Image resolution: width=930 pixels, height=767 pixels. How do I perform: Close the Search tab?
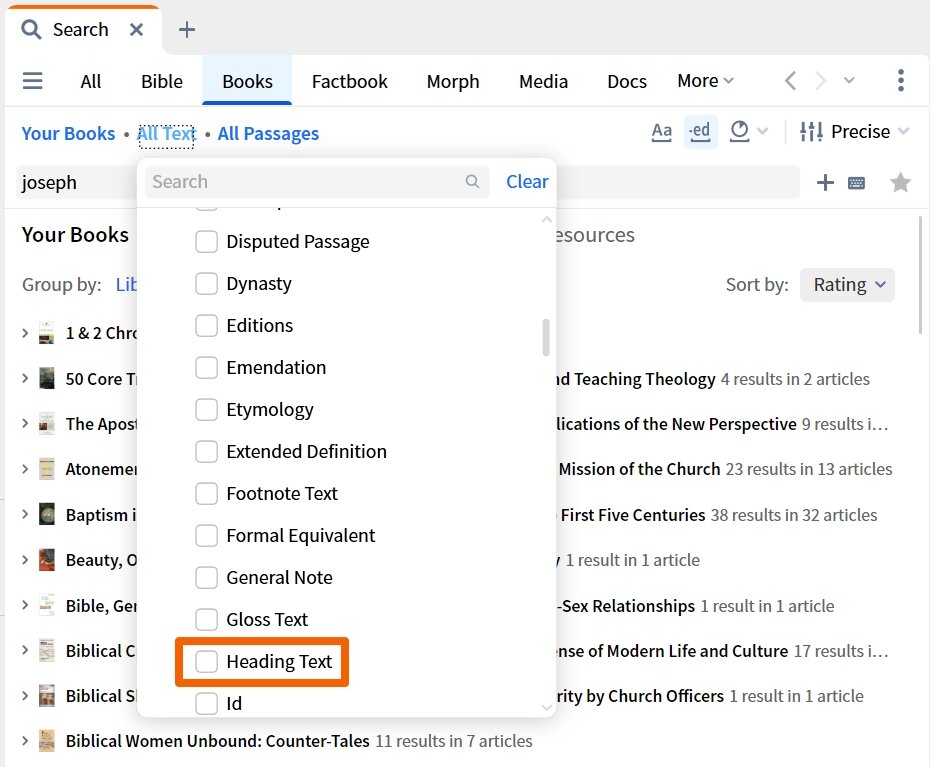pos(136,29)
